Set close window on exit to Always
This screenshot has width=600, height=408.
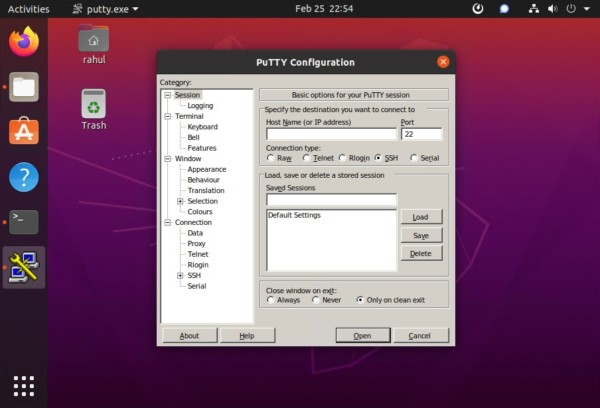pyautogui.click(x=270, y=300)
